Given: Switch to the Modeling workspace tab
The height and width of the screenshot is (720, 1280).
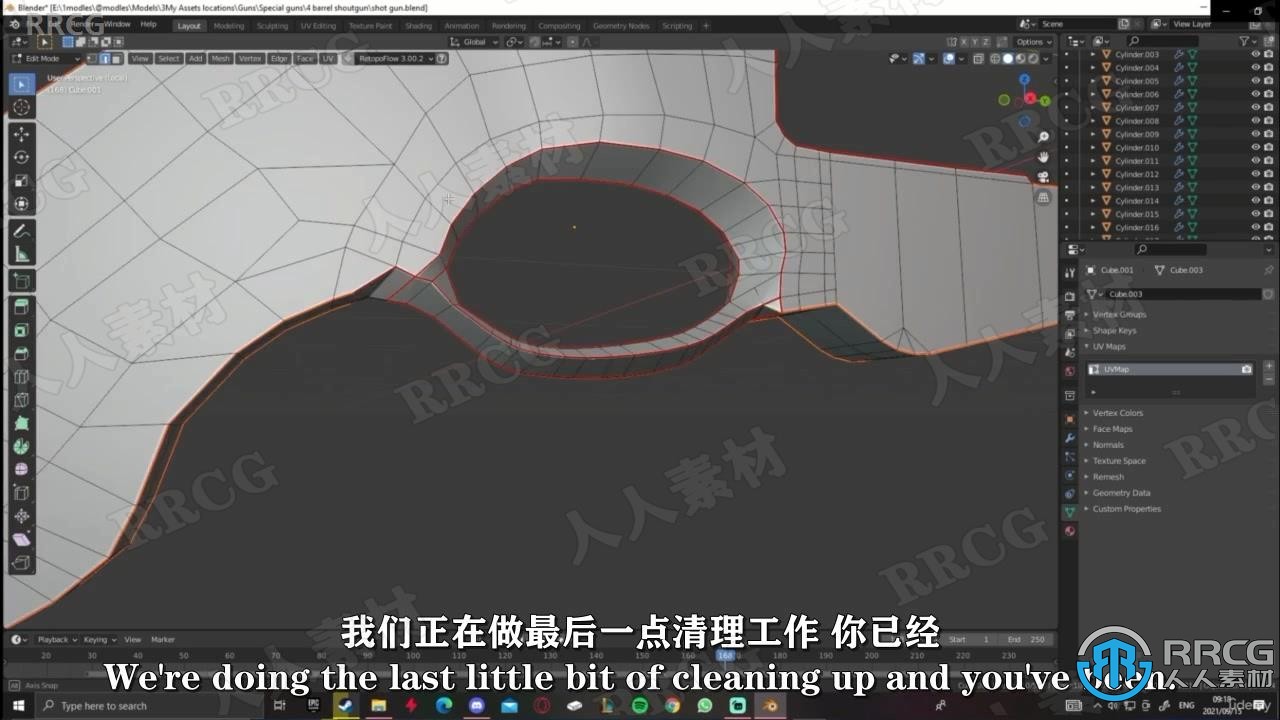Looking at the screenshot, I should point(228,26).
